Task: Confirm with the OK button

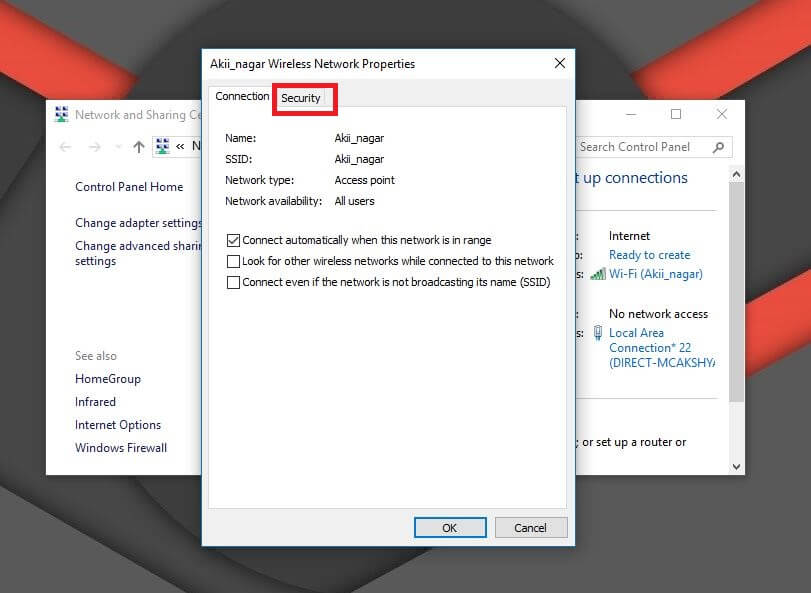Action: click(450, 528)
